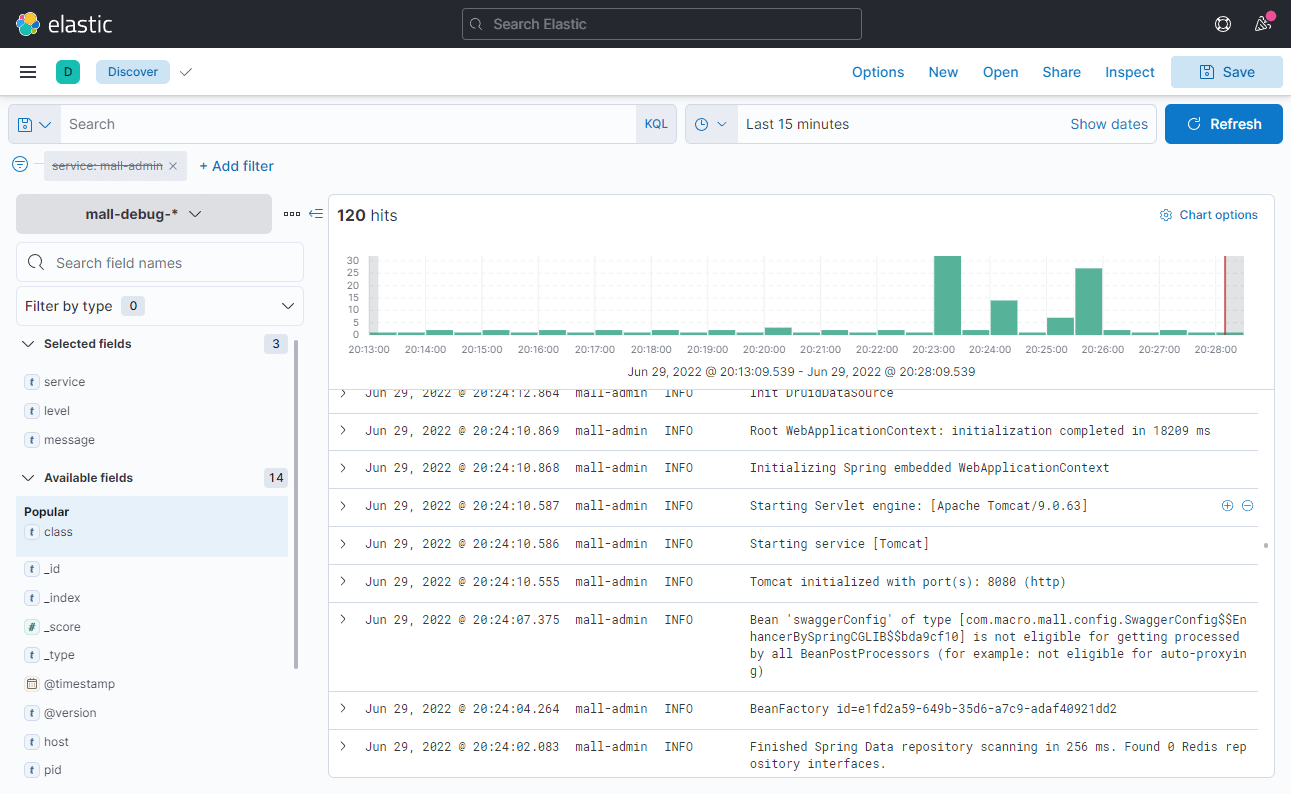Open the date quick menu clock icon
The image size is (1291, 794).
click(x=711, y=124)
